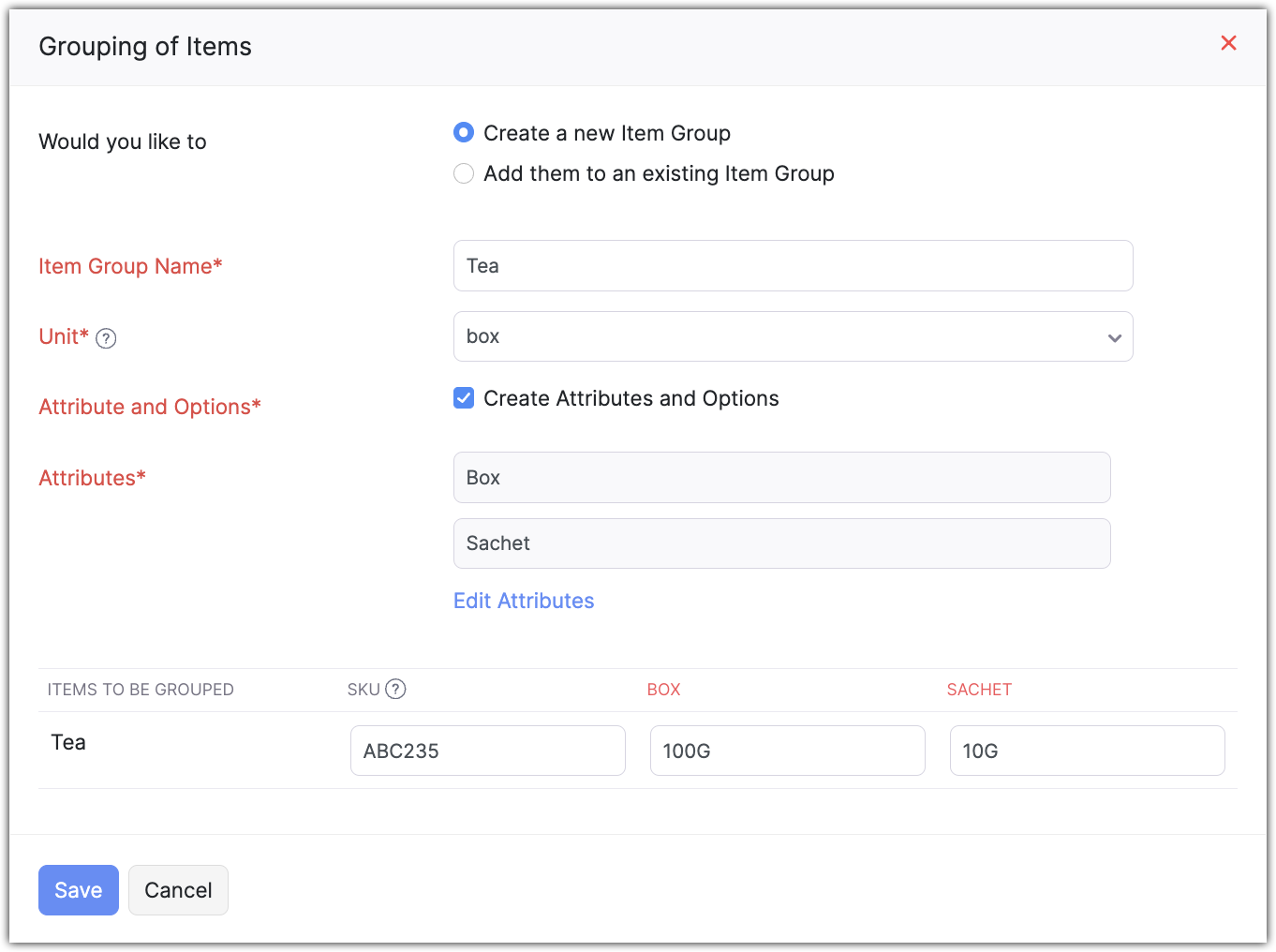Image resolution: width=1276 pixels, height=952 pixels.
Task: Click the Edit Attributes link
Action: (x=524, y=601)
